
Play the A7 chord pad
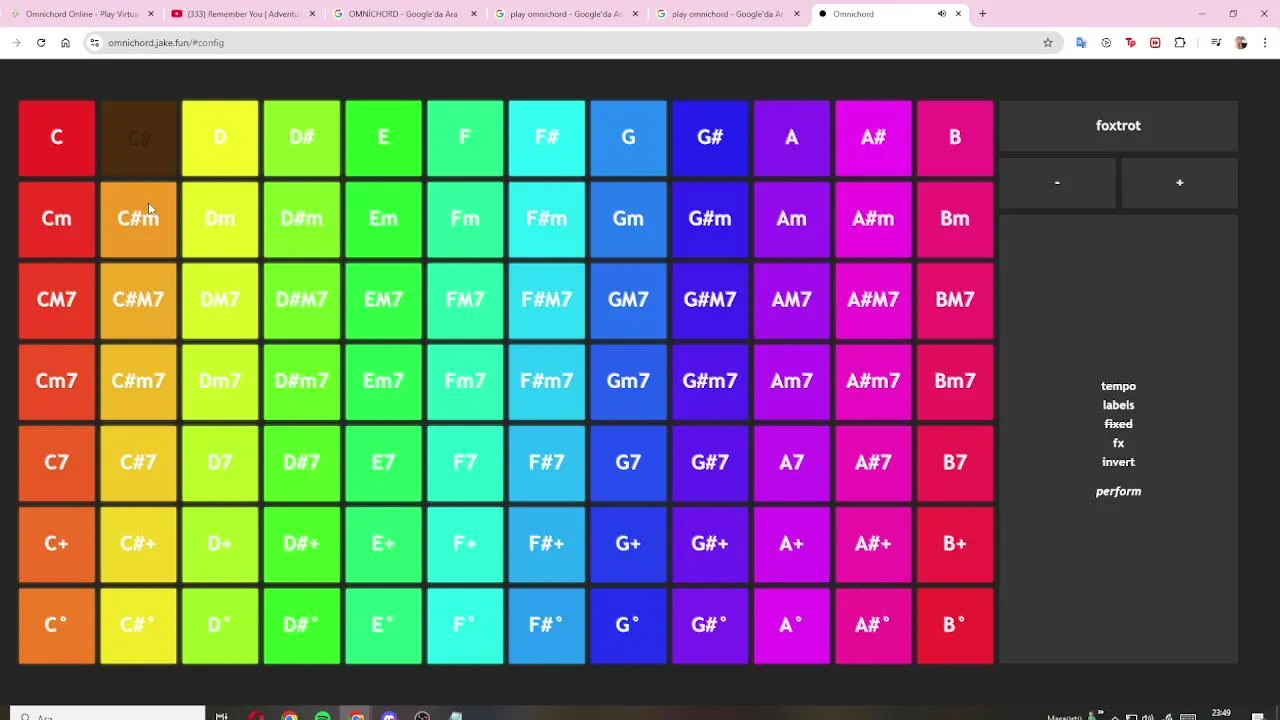click(791, 462)
